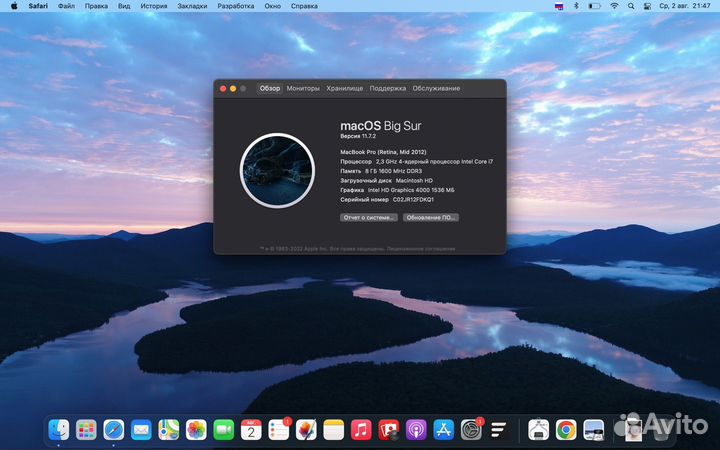Open Launchpad from the Dock

(86, 430)
